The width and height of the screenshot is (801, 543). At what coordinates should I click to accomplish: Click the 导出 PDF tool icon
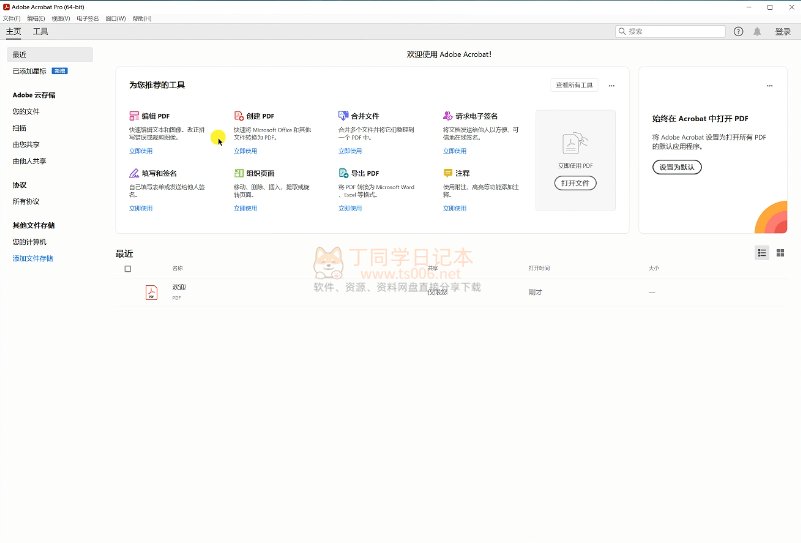coord(343,173)
